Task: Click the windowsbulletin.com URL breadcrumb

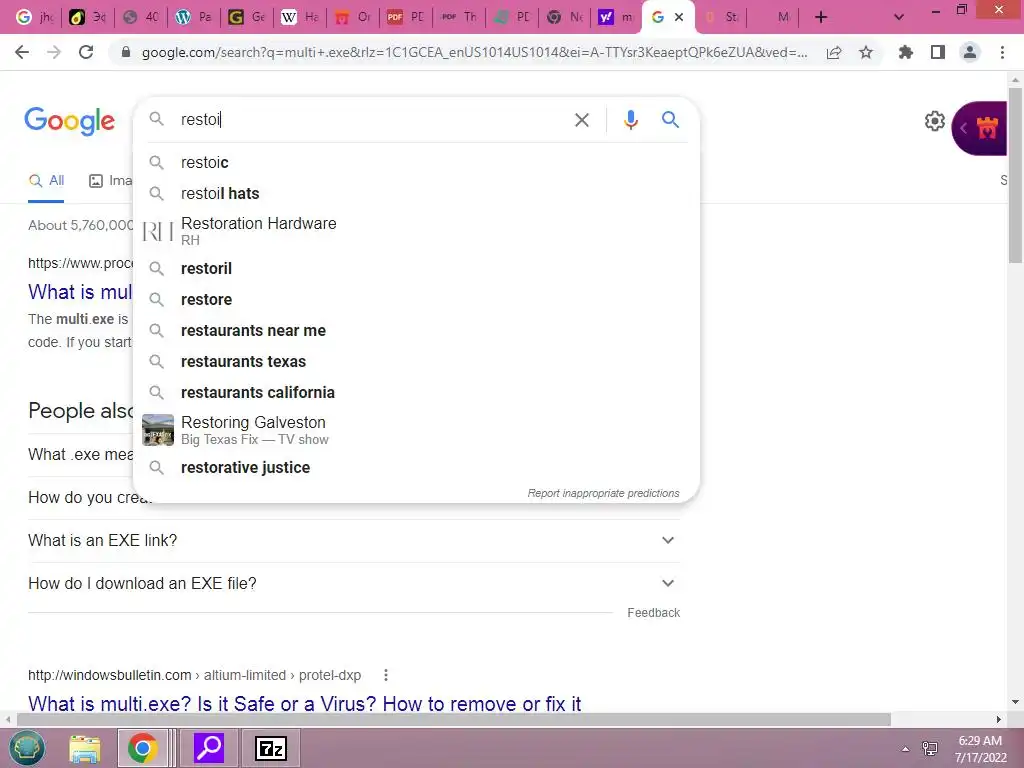Action: click(194, 675)
